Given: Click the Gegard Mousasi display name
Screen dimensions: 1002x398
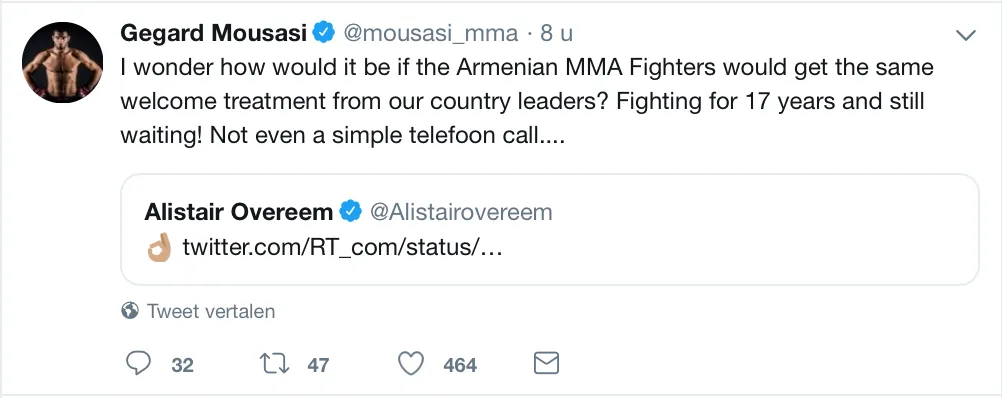Looking at the screenshot, I should pos(213,33).
